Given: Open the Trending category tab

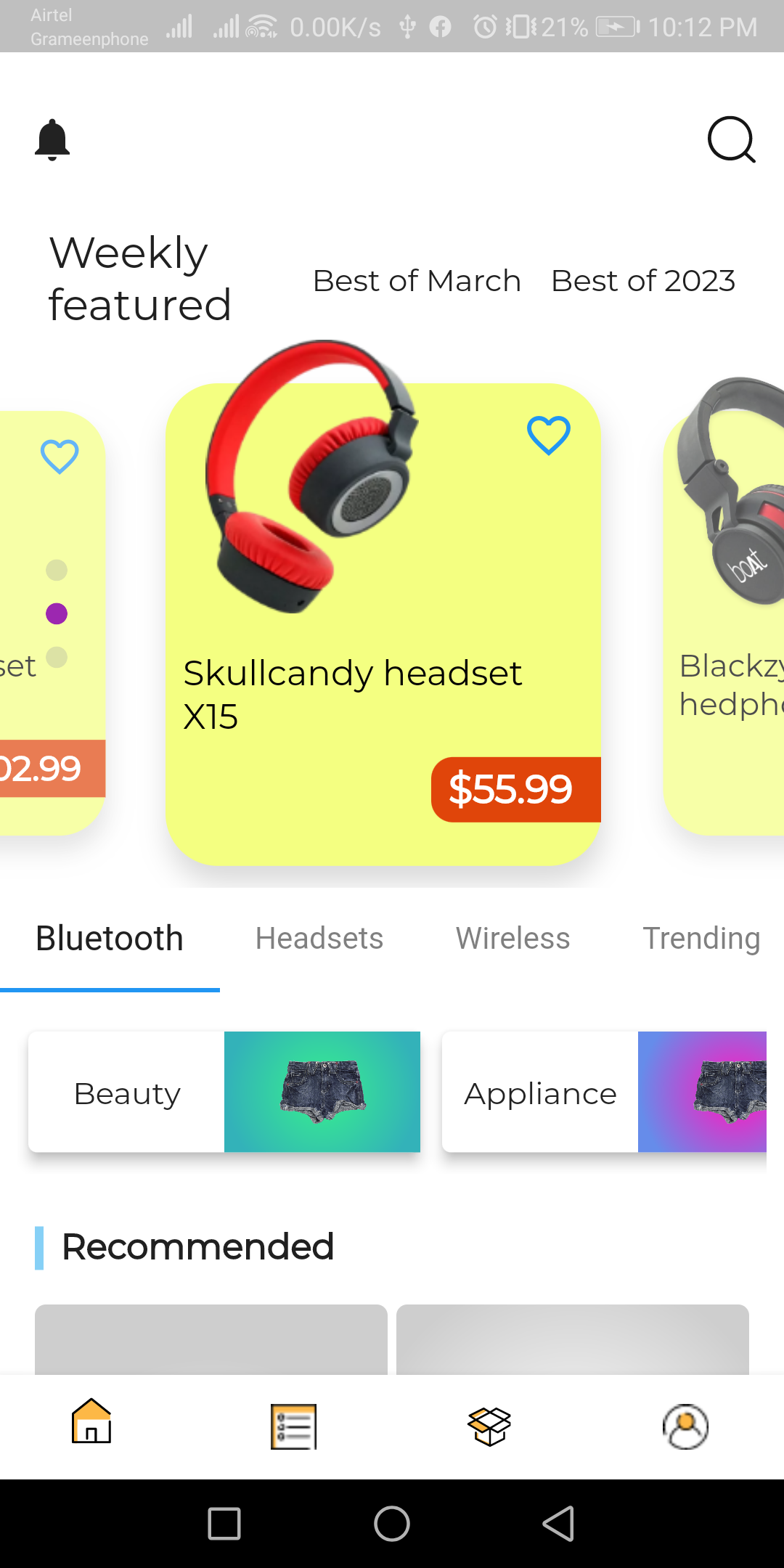Looking at the screenshot, I should click(701, 938).
